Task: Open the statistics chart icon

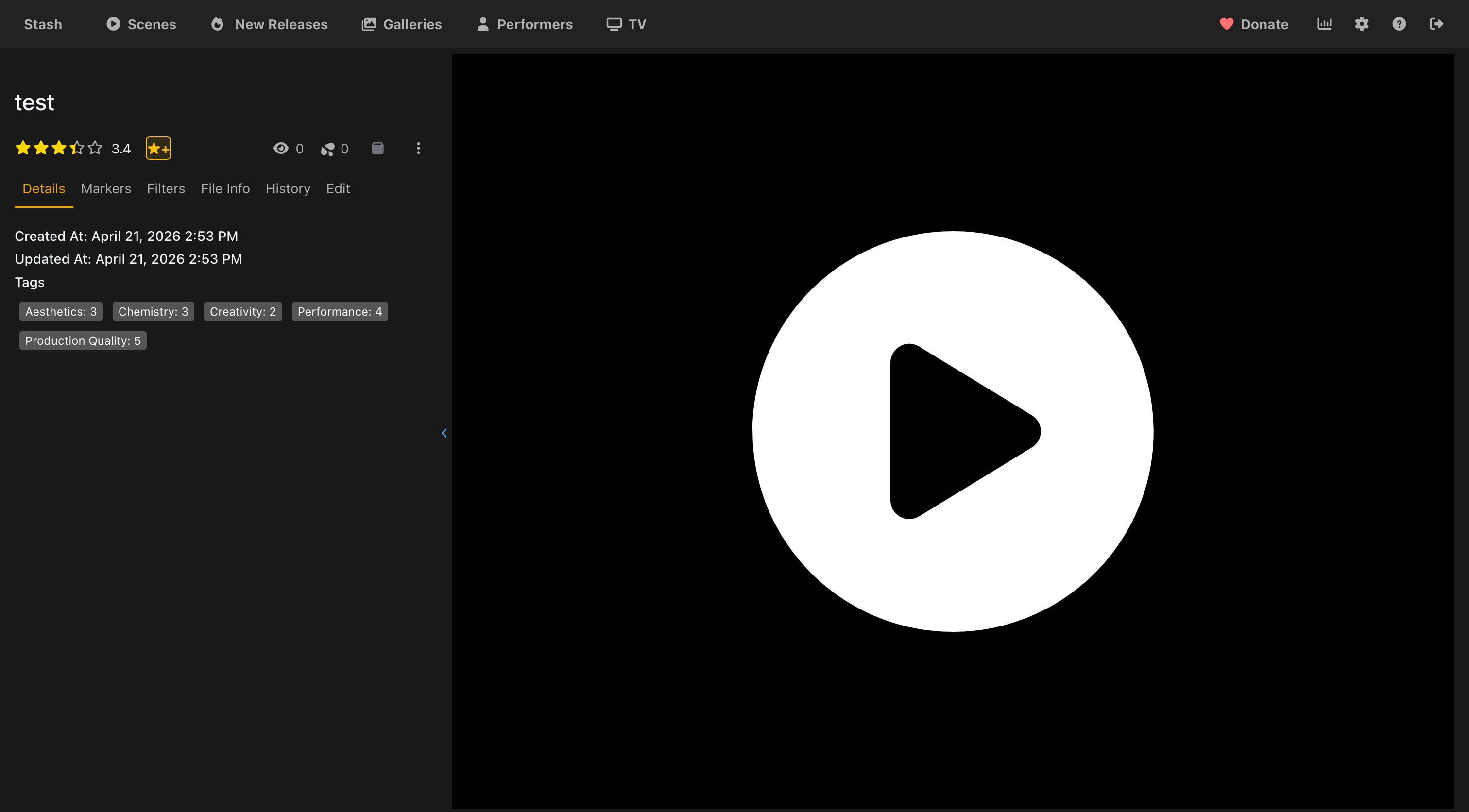Action: point(1324,24)
